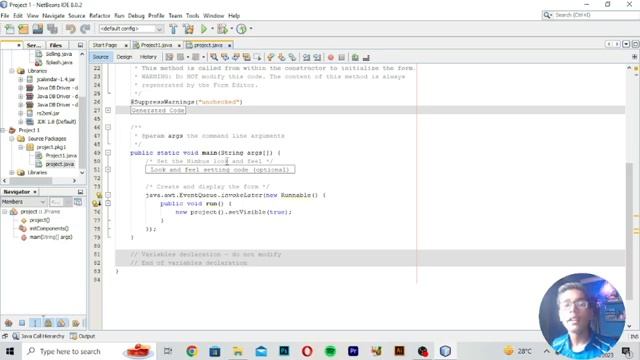This screenshot has height=360, width=640.
Task: Switch to the Services panel tab
Action: coord(33,45)
